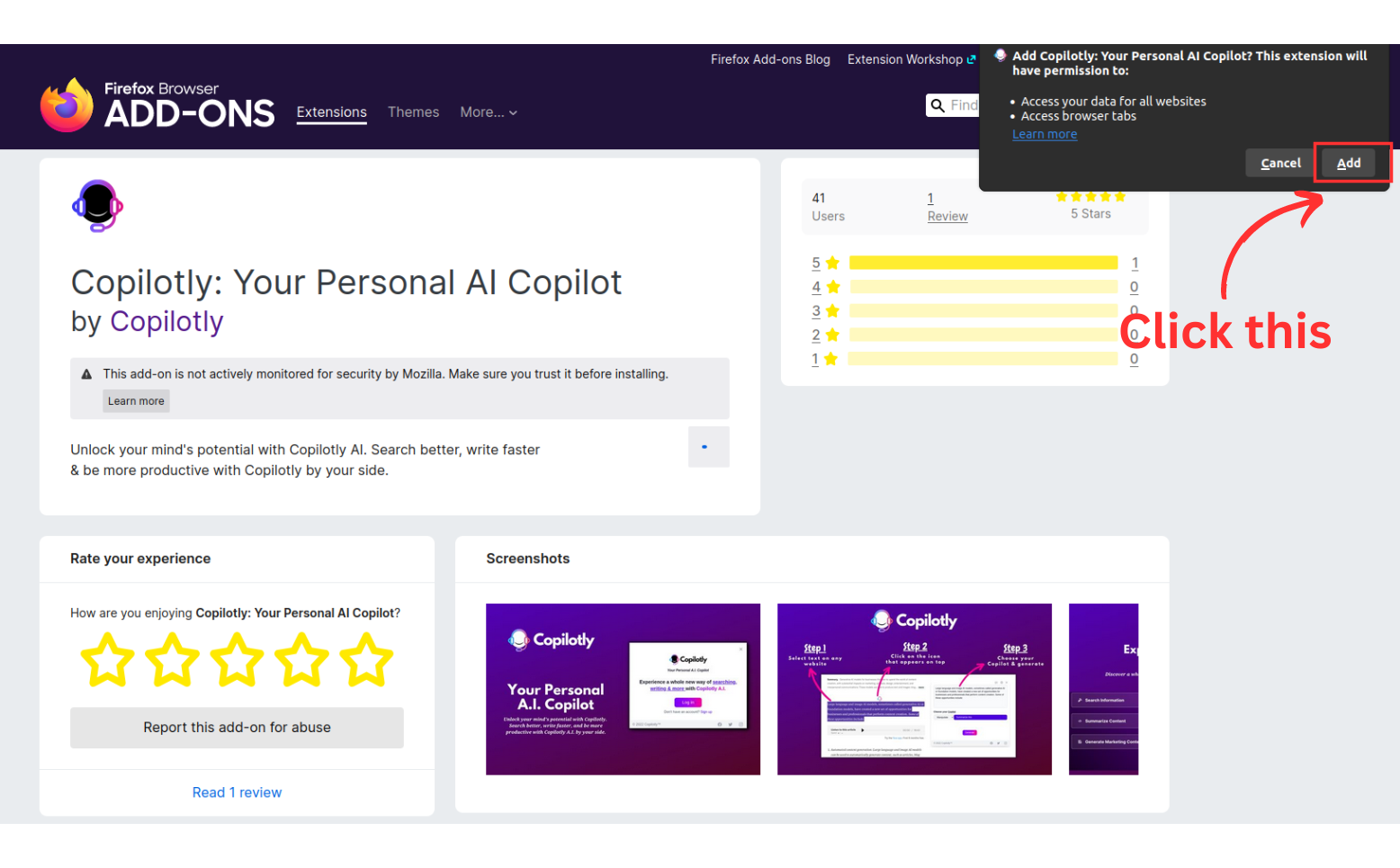The height and width of the screenshot is (868, 1400).
Task: Rate five stars in Rate your experience
Action: (x=366, y=660)
